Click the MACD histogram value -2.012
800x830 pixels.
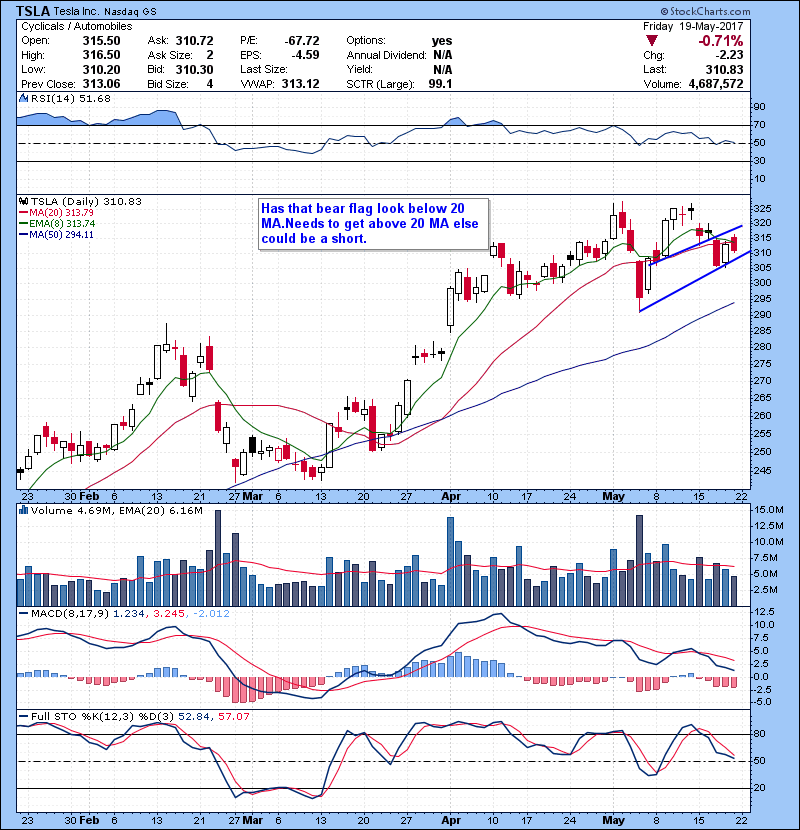[x=211, y=614]
